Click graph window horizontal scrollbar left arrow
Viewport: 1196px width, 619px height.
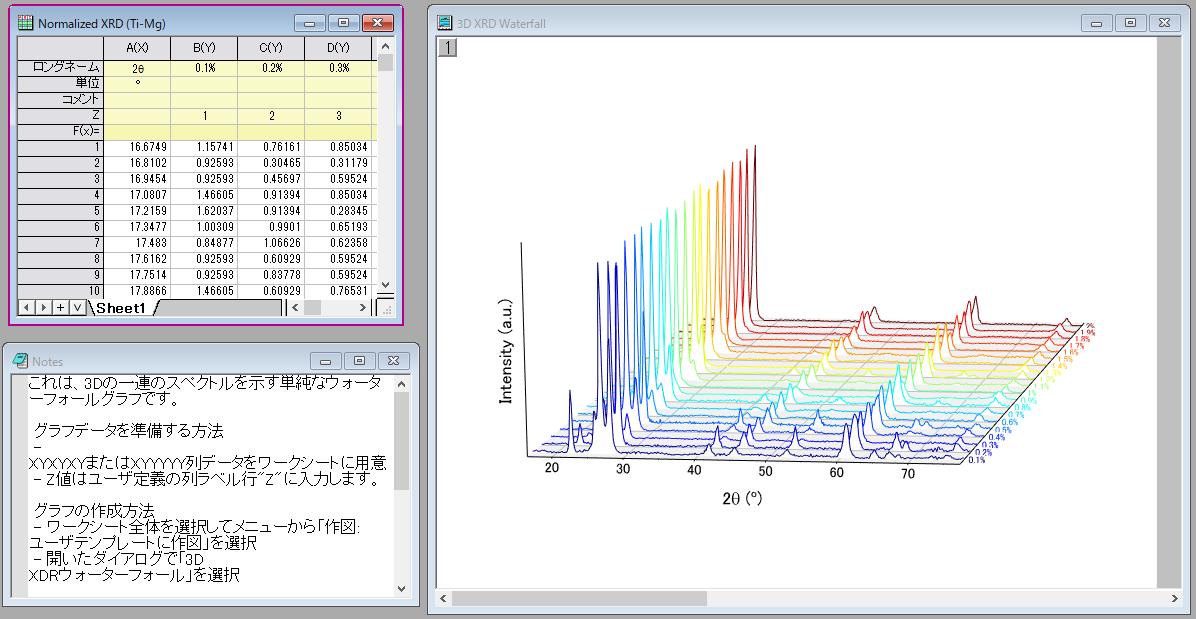click(444, 598)
